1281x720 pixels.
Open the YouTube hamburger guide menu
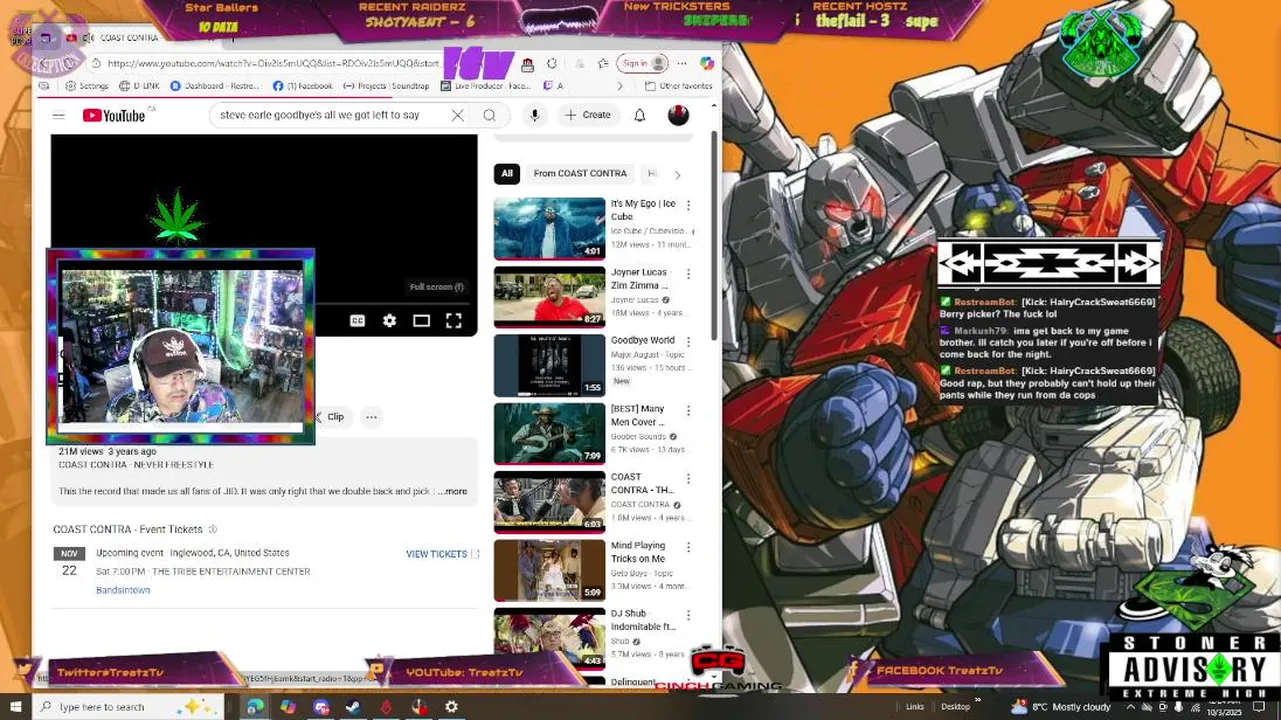(59, 116)
